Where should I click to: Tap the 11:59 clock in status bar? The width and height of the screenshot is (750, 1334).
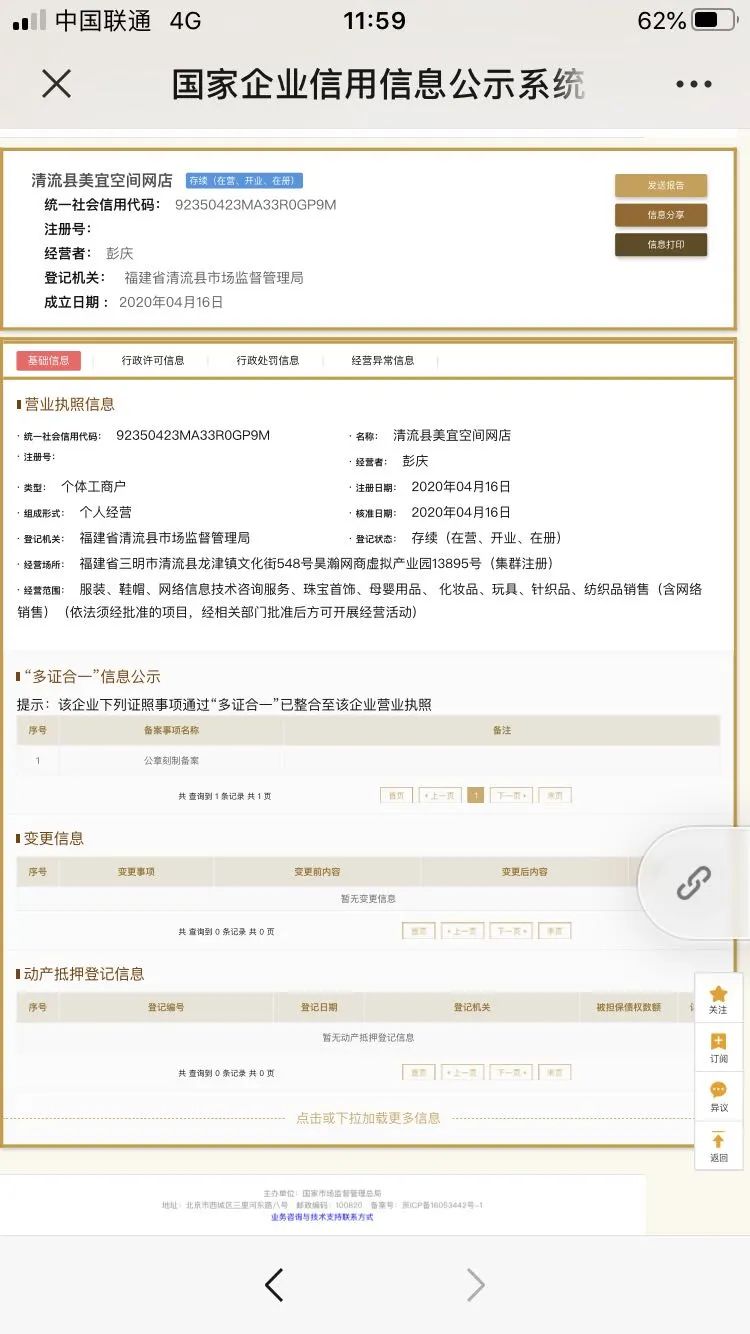(374, 20)
